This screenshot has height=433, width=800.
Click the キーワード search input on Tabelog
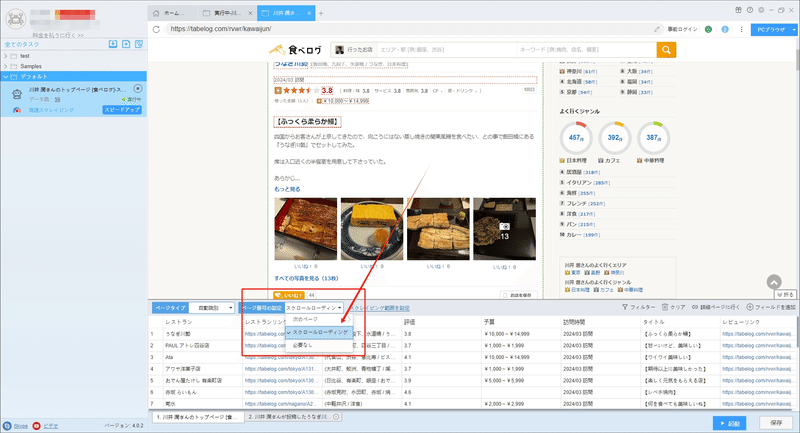586,49
